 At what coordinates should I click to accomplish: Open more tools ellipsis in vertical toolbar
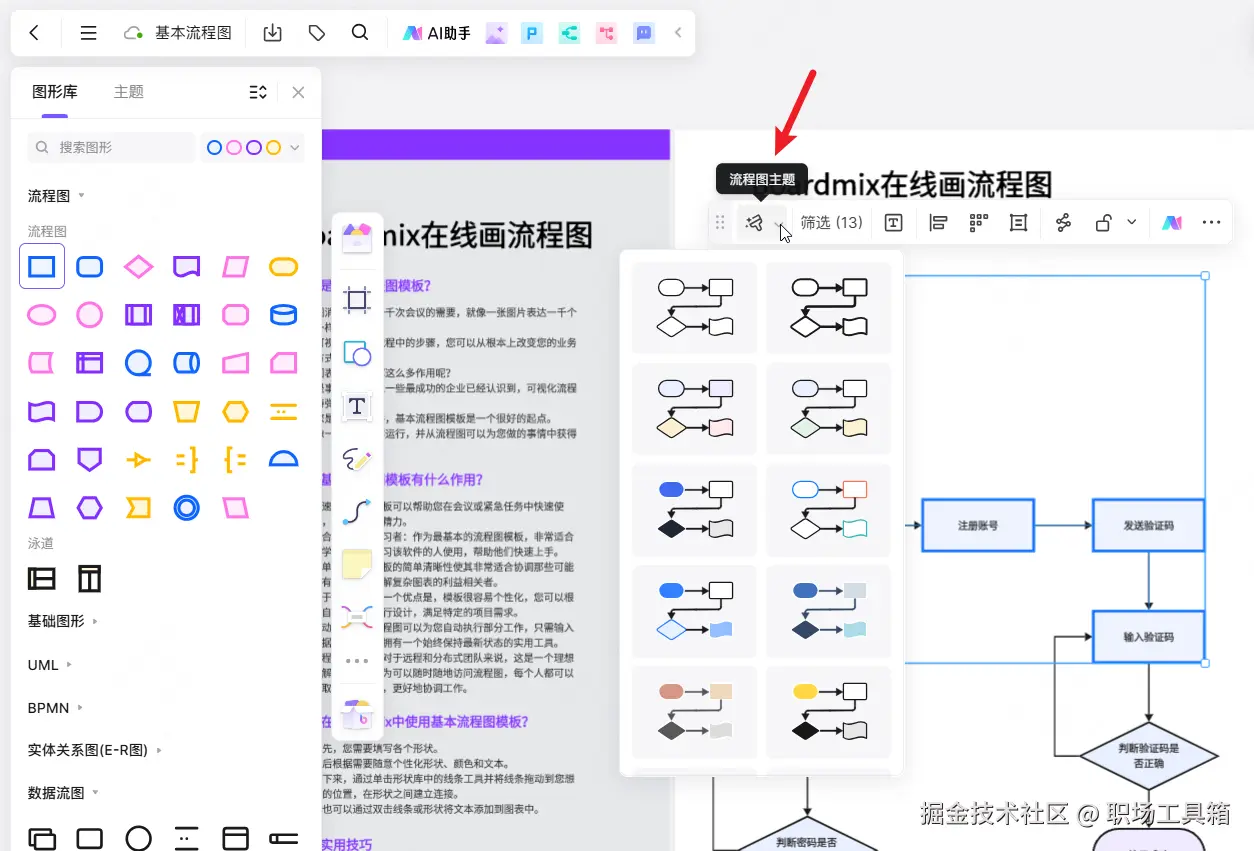[357, 661]
